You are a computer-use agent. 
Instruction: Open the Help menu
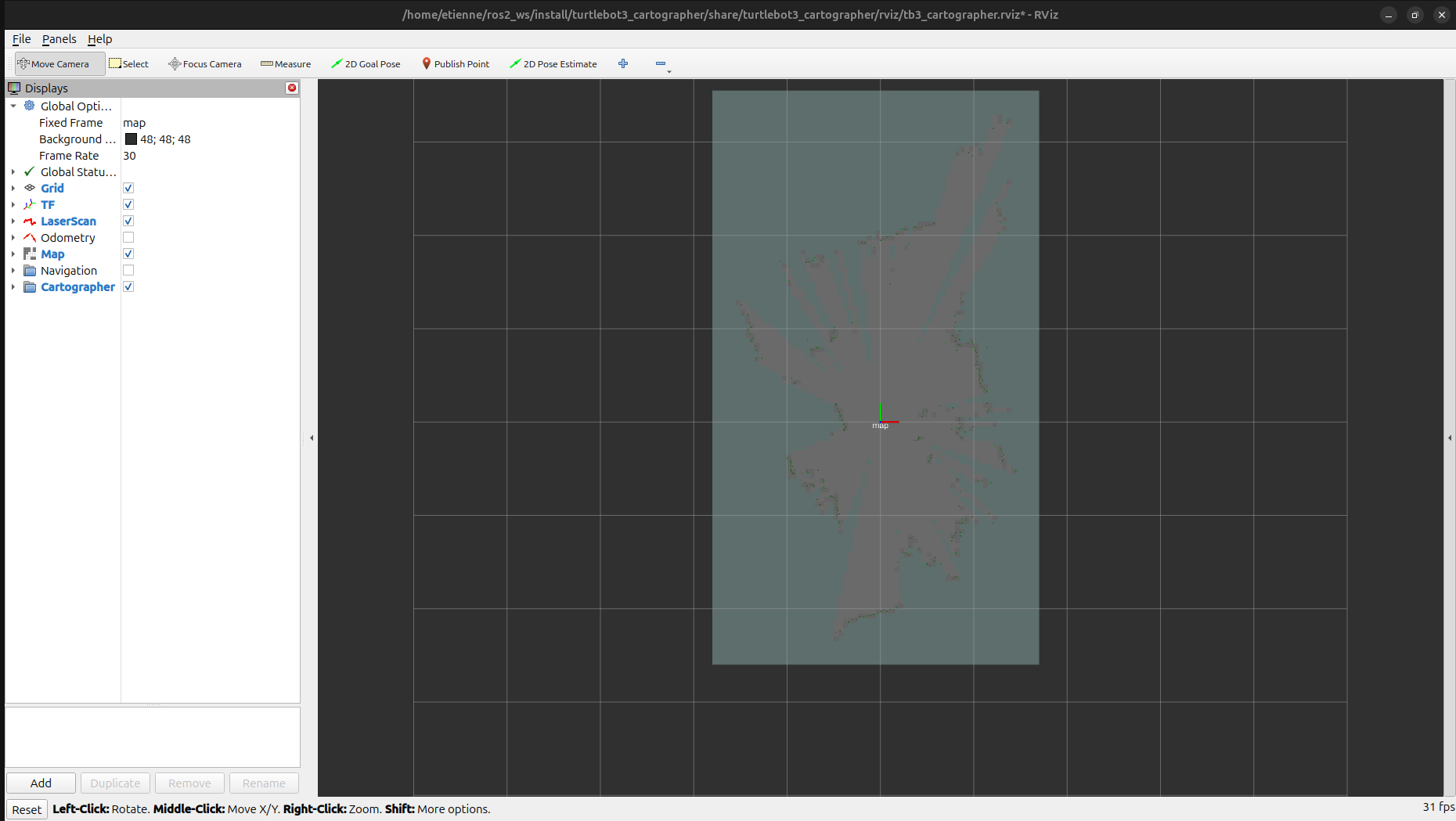100,39
